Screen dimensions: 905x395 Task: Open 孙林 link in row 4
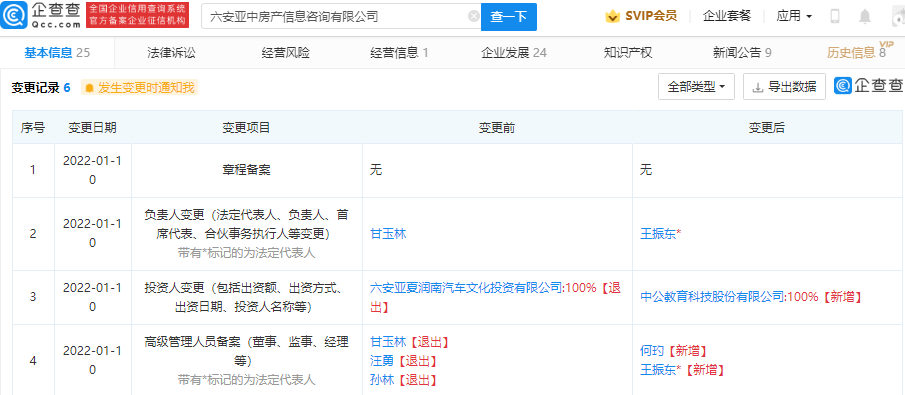(382, 380)
